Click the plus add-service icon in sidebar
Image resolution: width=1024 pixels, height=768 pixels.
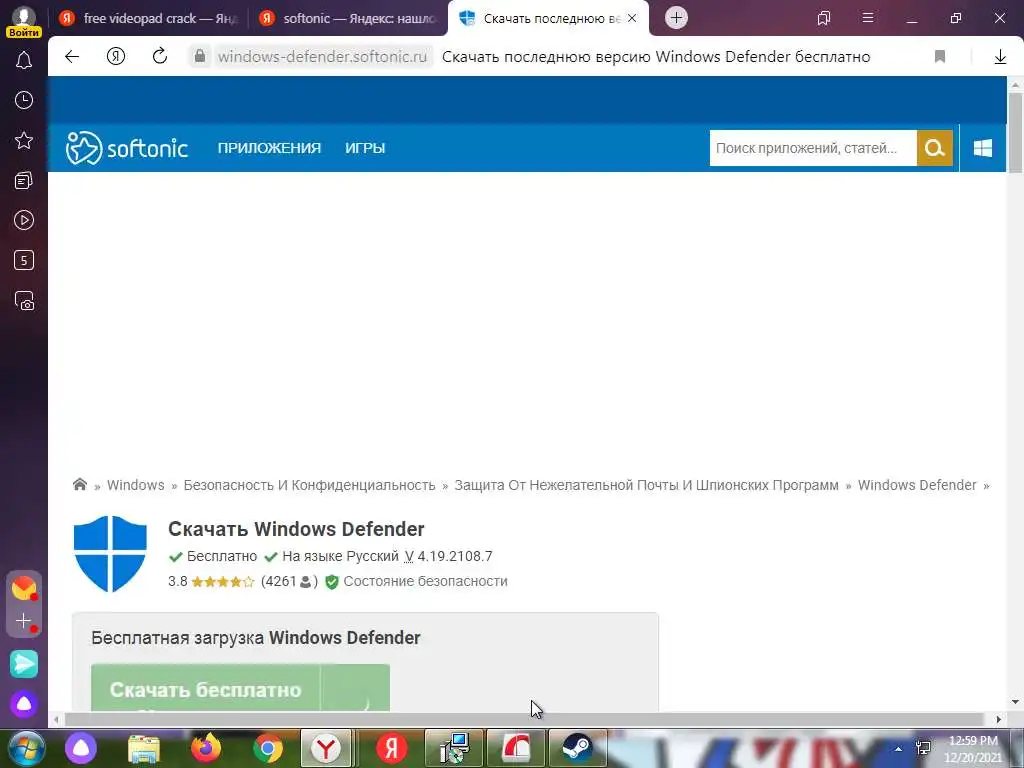24,620
